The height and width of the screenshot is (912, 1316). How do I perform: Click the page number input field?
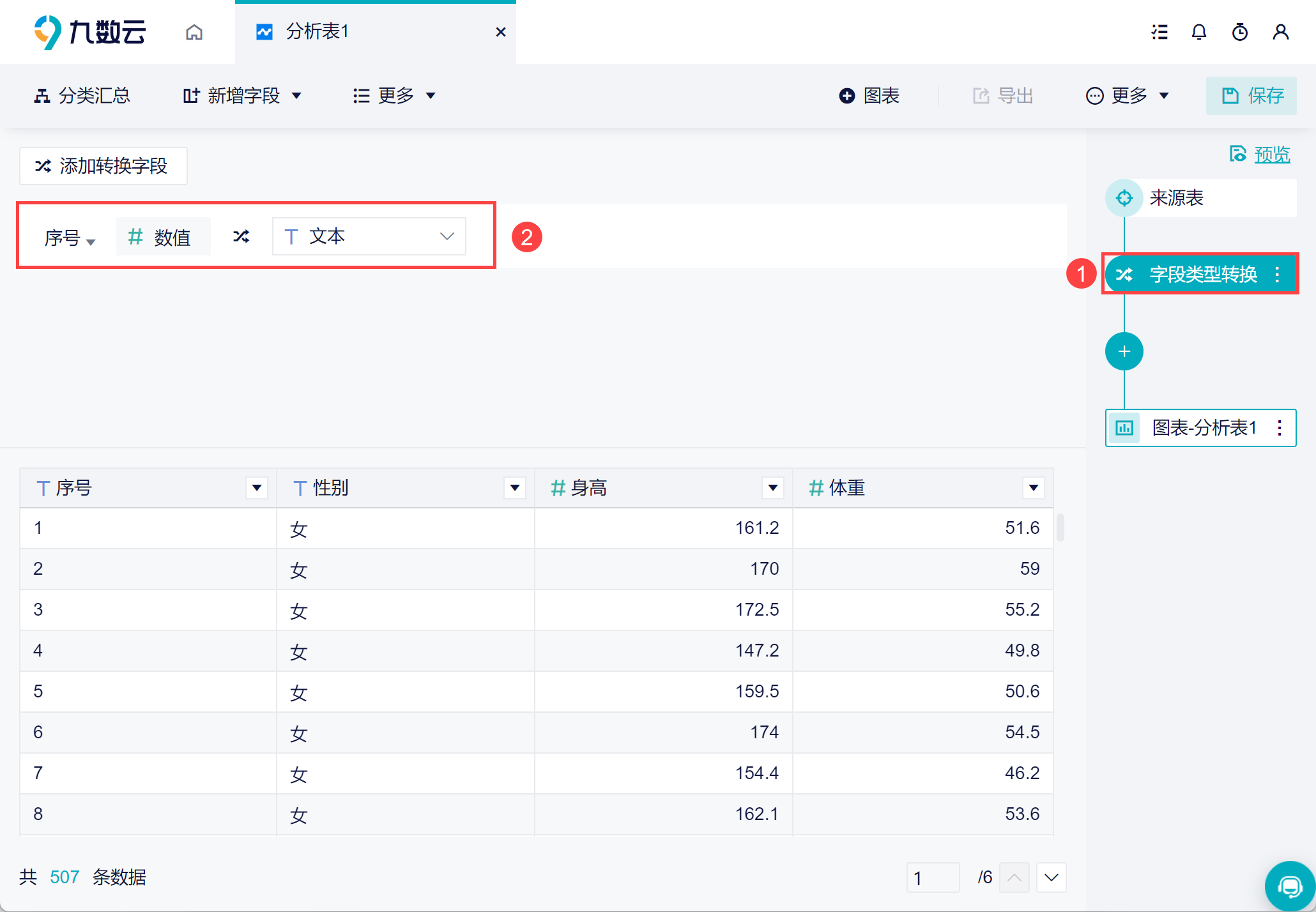coord(932,878)
